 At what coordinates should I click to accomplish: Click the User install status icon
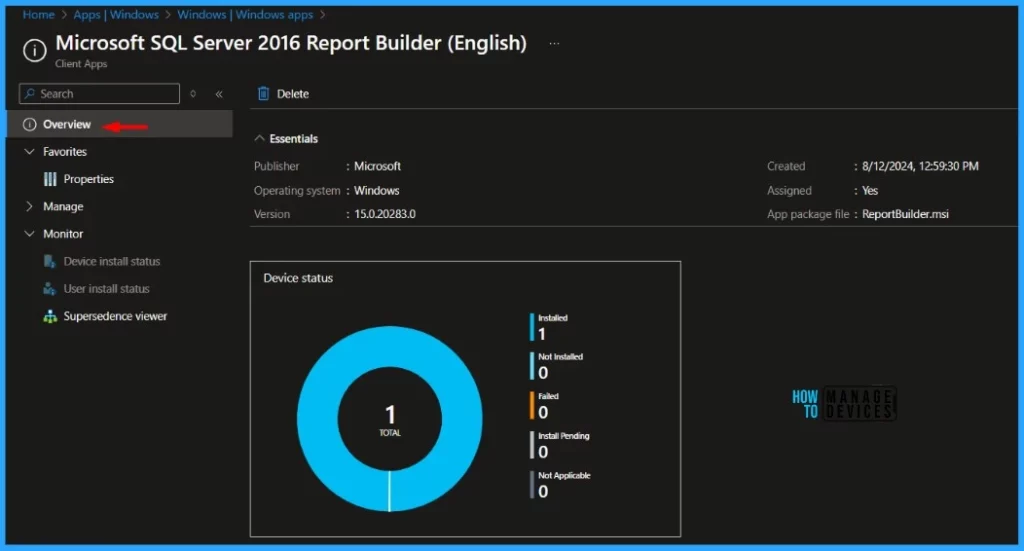(50, 289)
